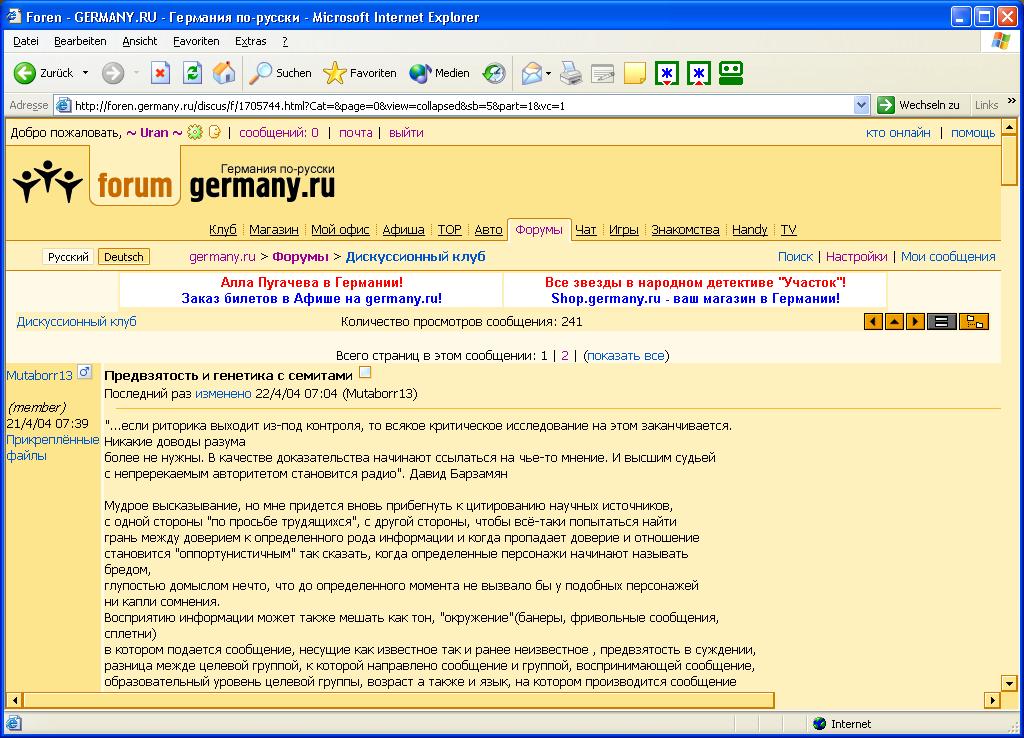The image size is (1024, 738).
Task: Switch forum language to Deutsch
Action: (x=123, y=257)
